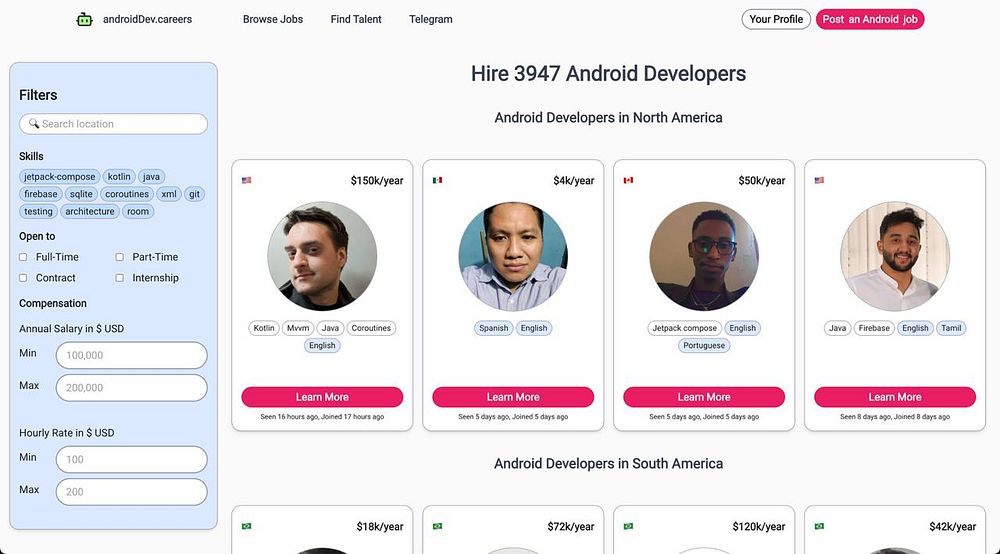Enable the Full-Time checkbox
This screenshot has height=554, width=1000.
point(23,257)
